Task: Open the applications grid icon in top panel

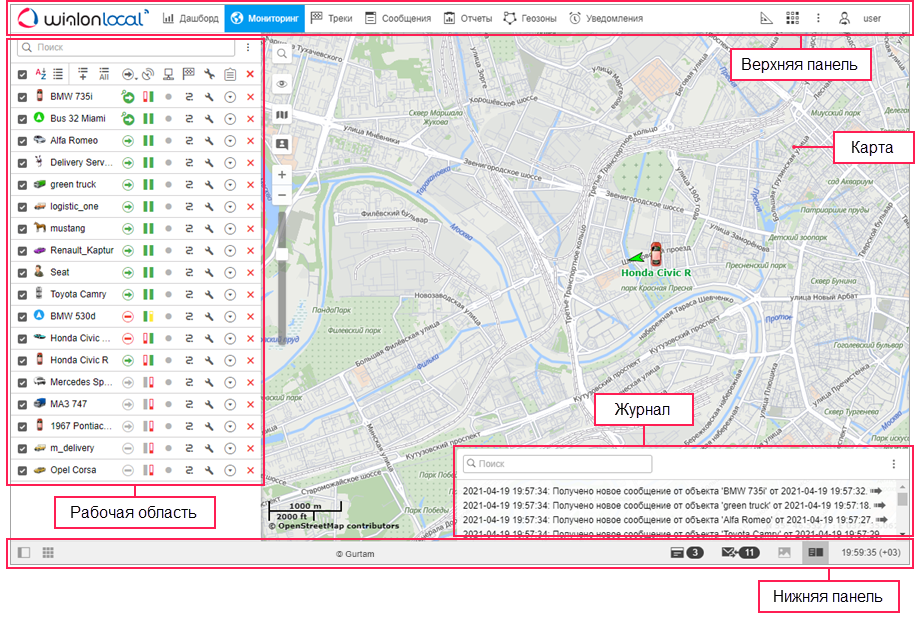Action: [x=792, y=18]
